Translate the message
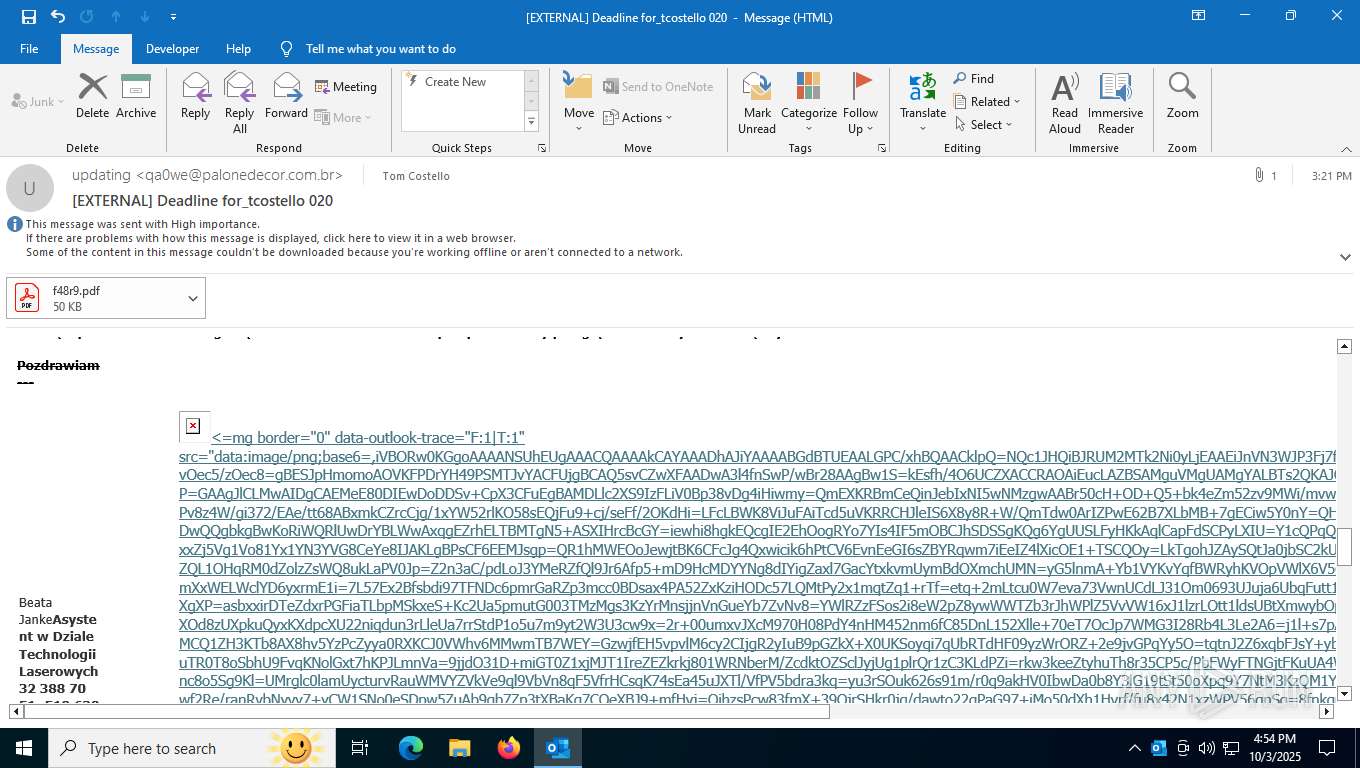Viewport: 1360px width, 768px height. [923, 102]
